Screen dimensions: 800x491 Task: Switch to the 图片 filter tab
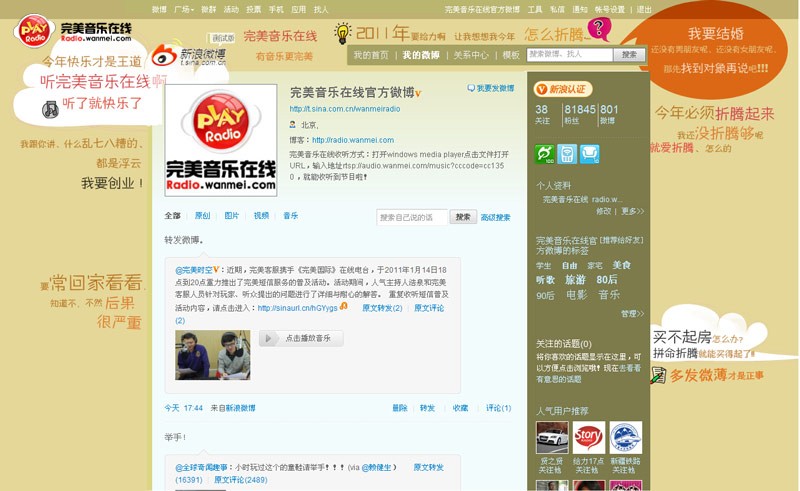pyautogui.click(x=231, y=216)
